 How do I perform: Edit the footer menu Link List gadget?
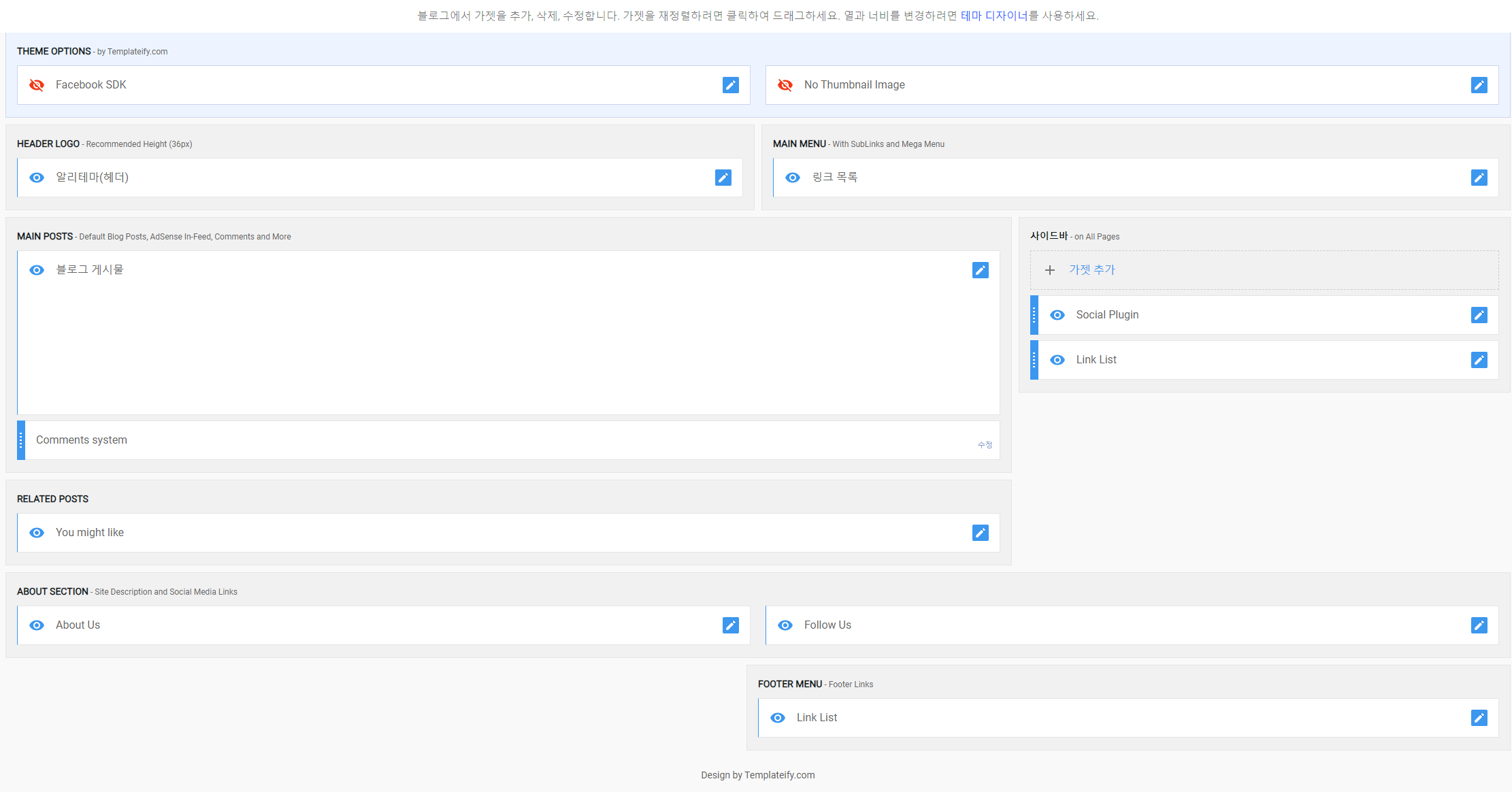coord(1479,718)
